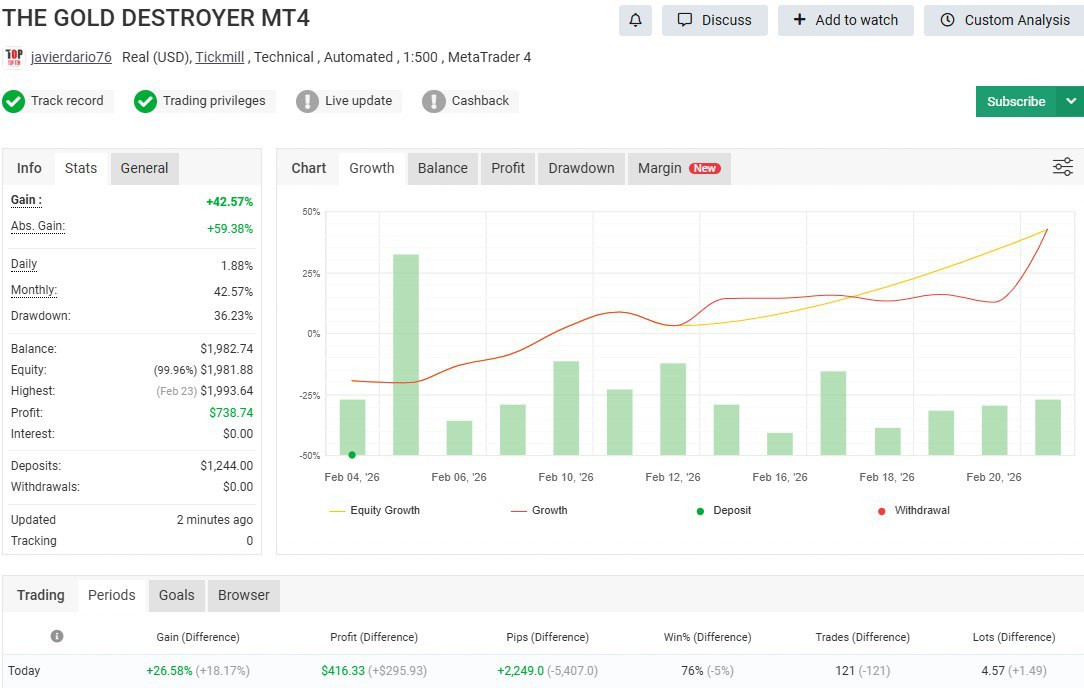This screenshot has height=688, width=1084.
Task: Select the Goals tab
Action: coord(176,595)
